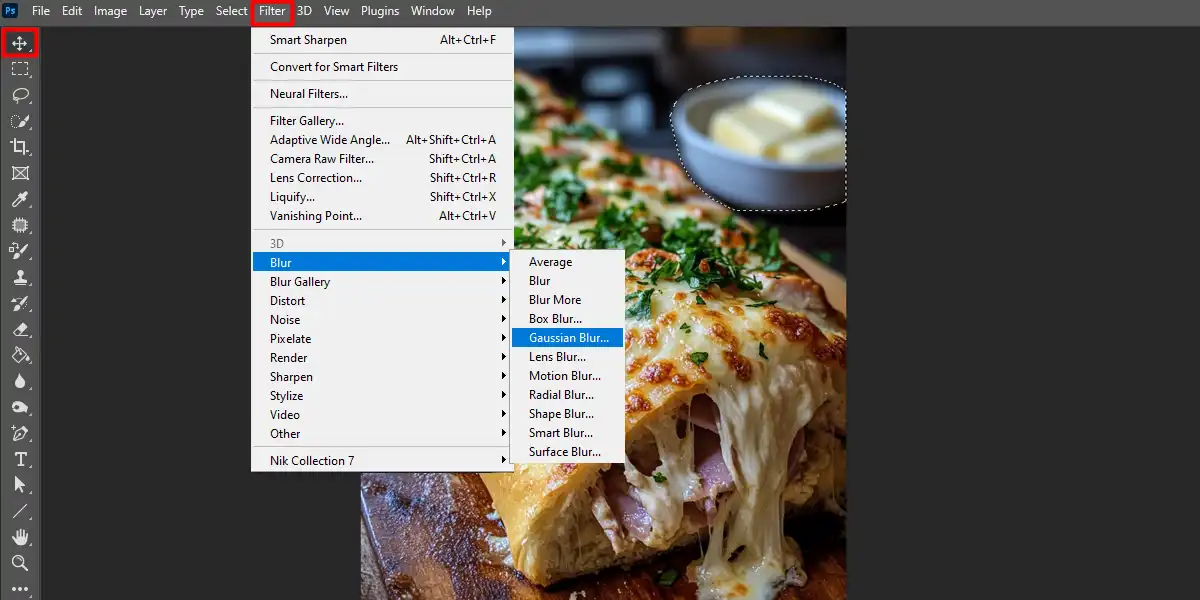
Task: Expand the Nik Collection 7 submenu
Action: 382,461
